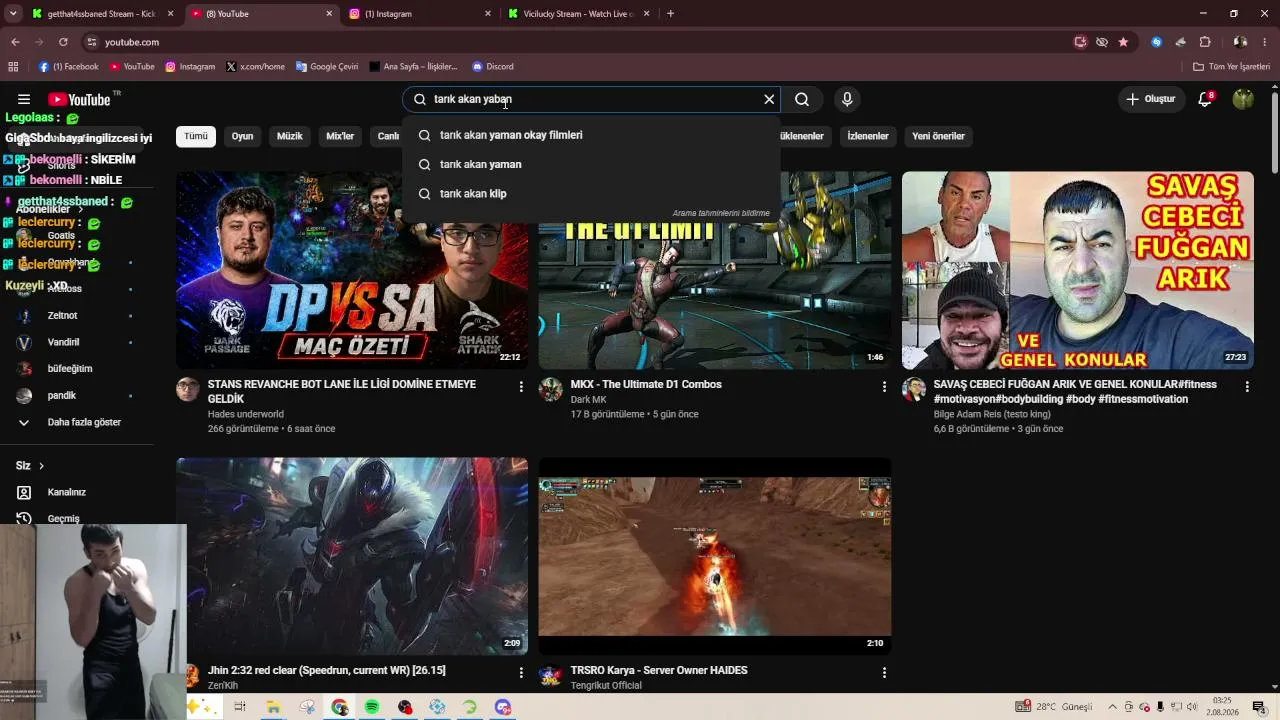Open the TRSRO Karya video thumbnail

click(715, 556)
